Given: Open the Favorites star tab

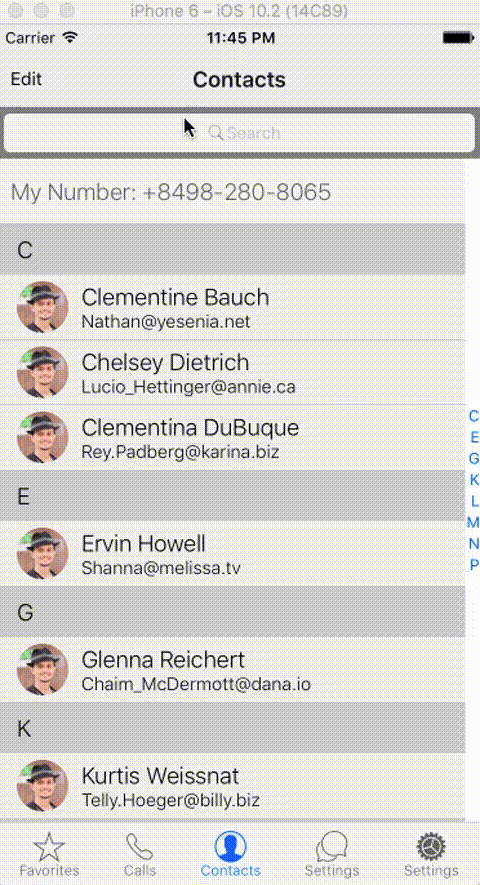Looking at the screenshot, I should 49,853.
